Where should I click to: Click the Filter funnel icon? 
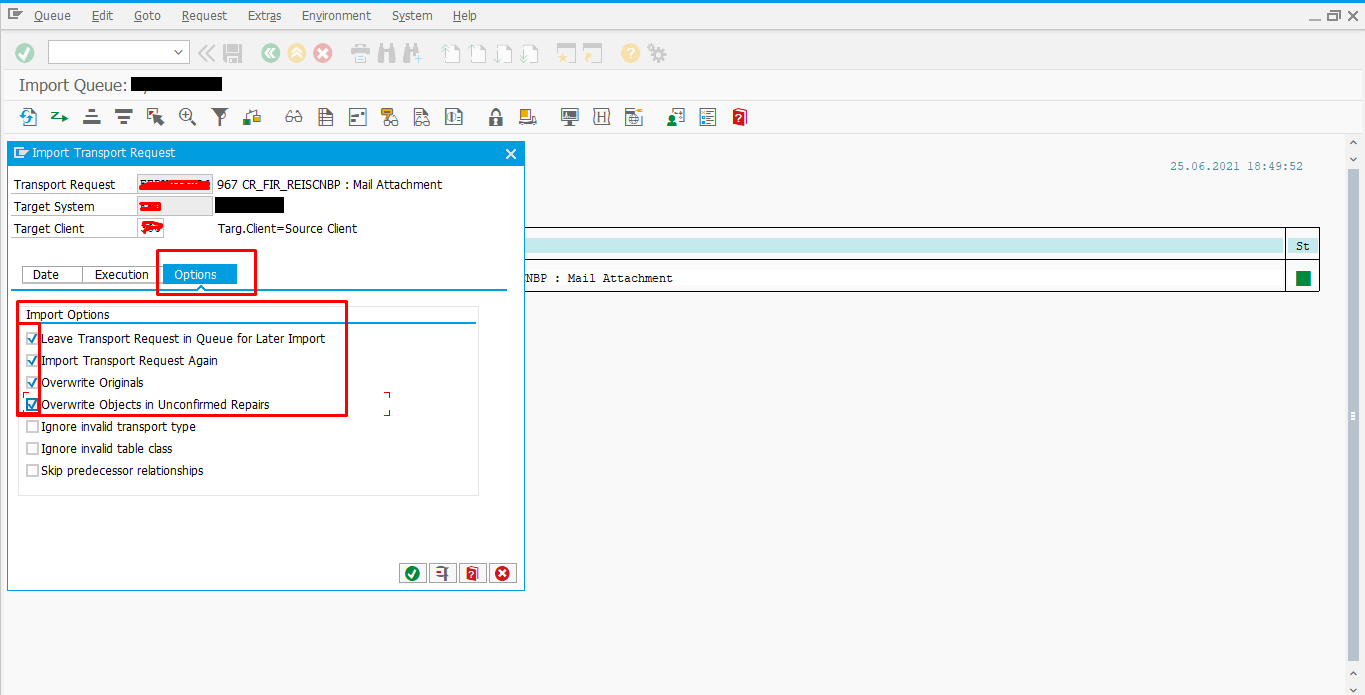[219, 117]
